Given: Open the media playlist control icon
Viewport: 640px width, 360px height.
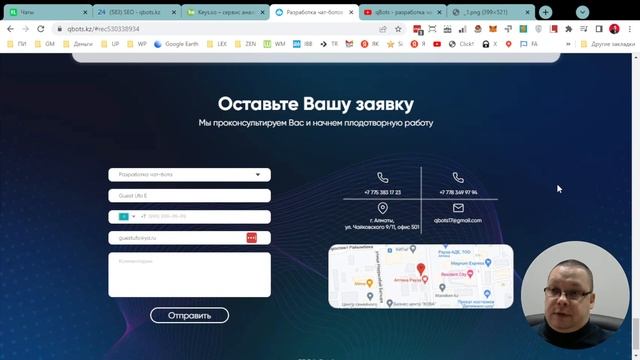Looking at the screenshot, I should click(584, 29).
